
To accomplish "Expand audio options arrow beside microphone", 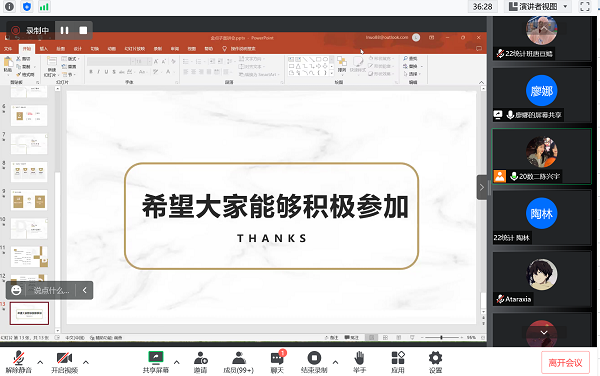I will coord(40,362).
